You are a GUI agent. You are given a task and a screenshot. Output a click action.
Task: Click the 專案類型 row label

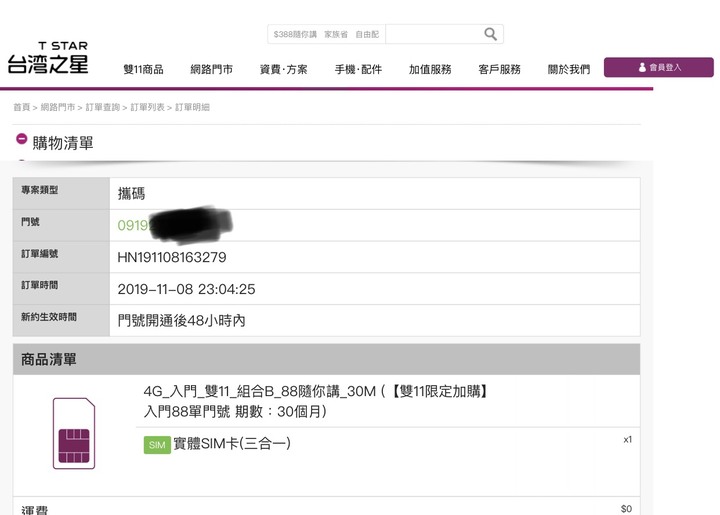click(39, 190)
